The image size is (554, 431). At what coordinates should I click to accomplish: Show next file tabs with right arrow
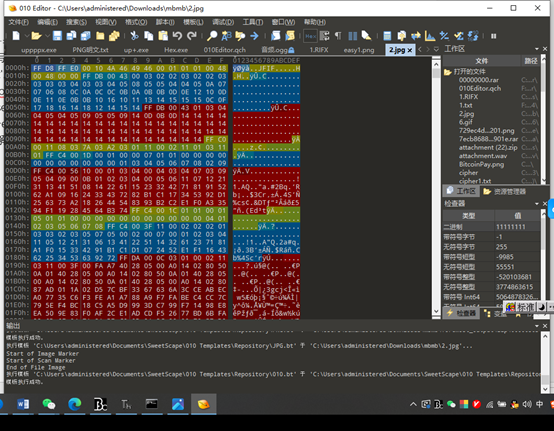(428, 49)
